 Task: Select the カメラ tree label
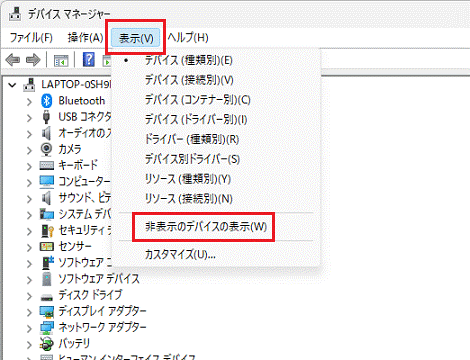tap(70, 149)
